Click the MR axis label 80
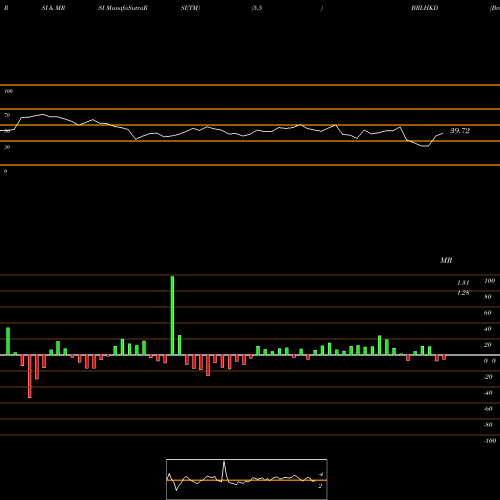The width and height of the screenshot is (500, 500). (x=488, y=297)
